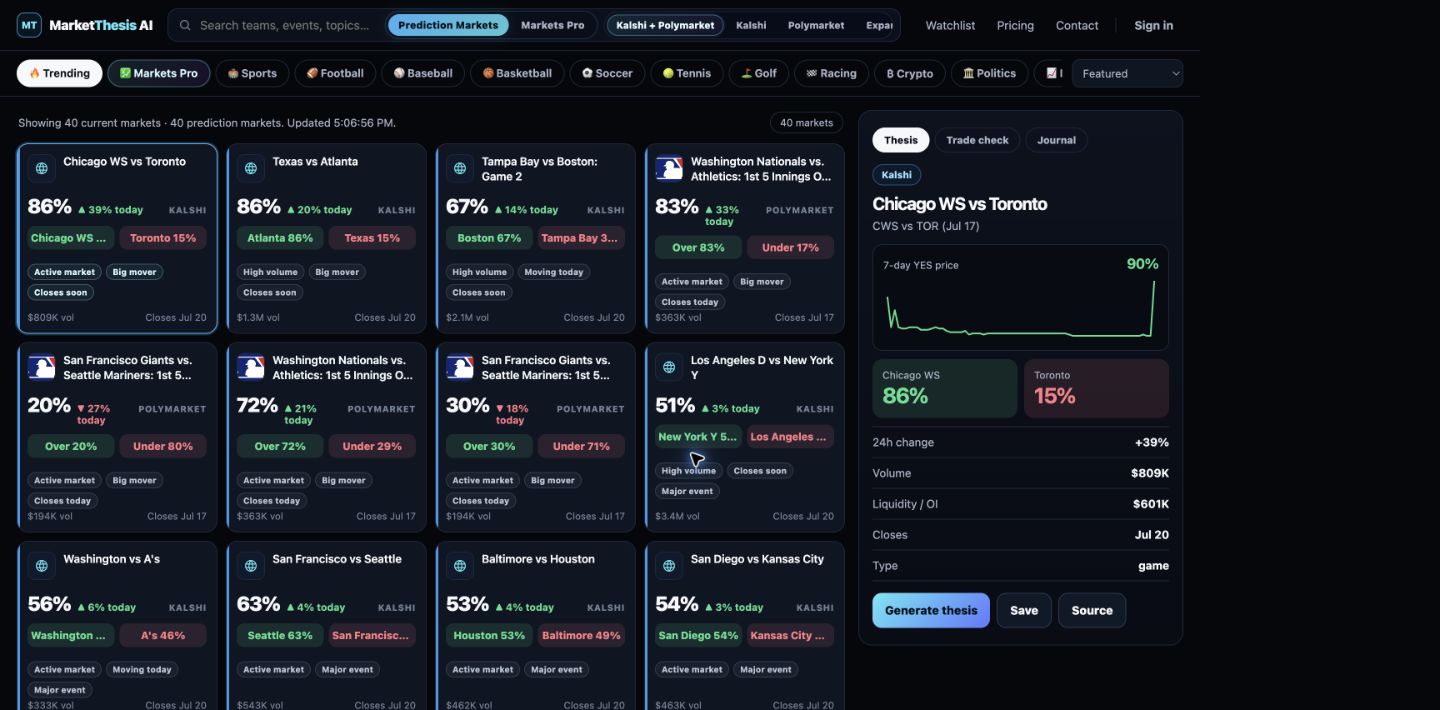
Task: Switch to Markets Pro mode in search bar
Action: pyautogui.click(x=553, y=25)
